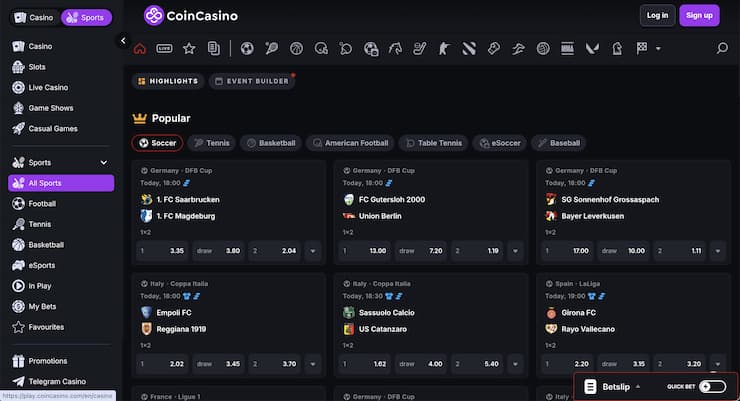Switch to Casino mode at top left

pyautogui.click(x=34, y=17)
